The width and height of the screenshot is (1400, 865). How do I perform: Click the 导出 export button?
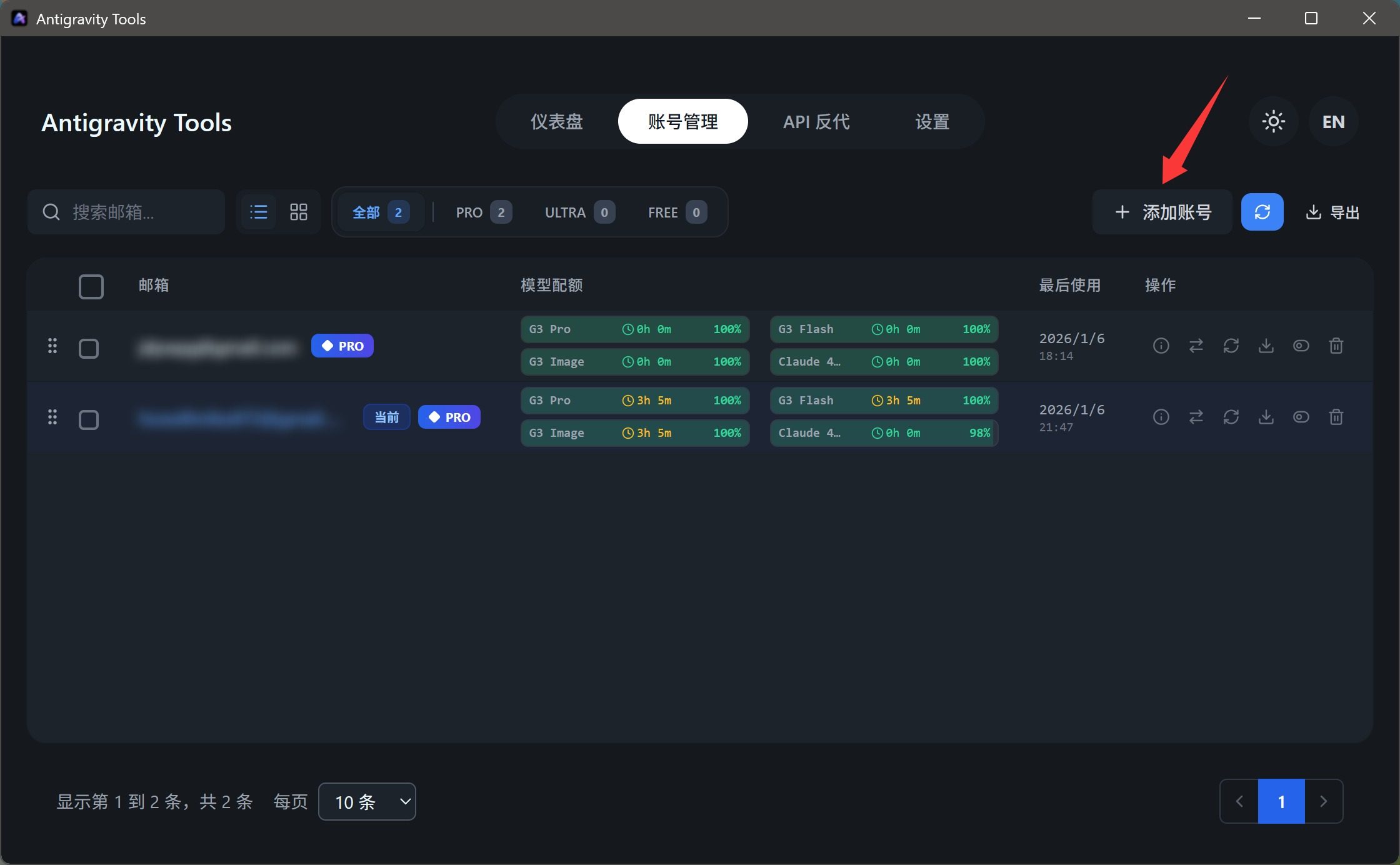(1332, 212)
